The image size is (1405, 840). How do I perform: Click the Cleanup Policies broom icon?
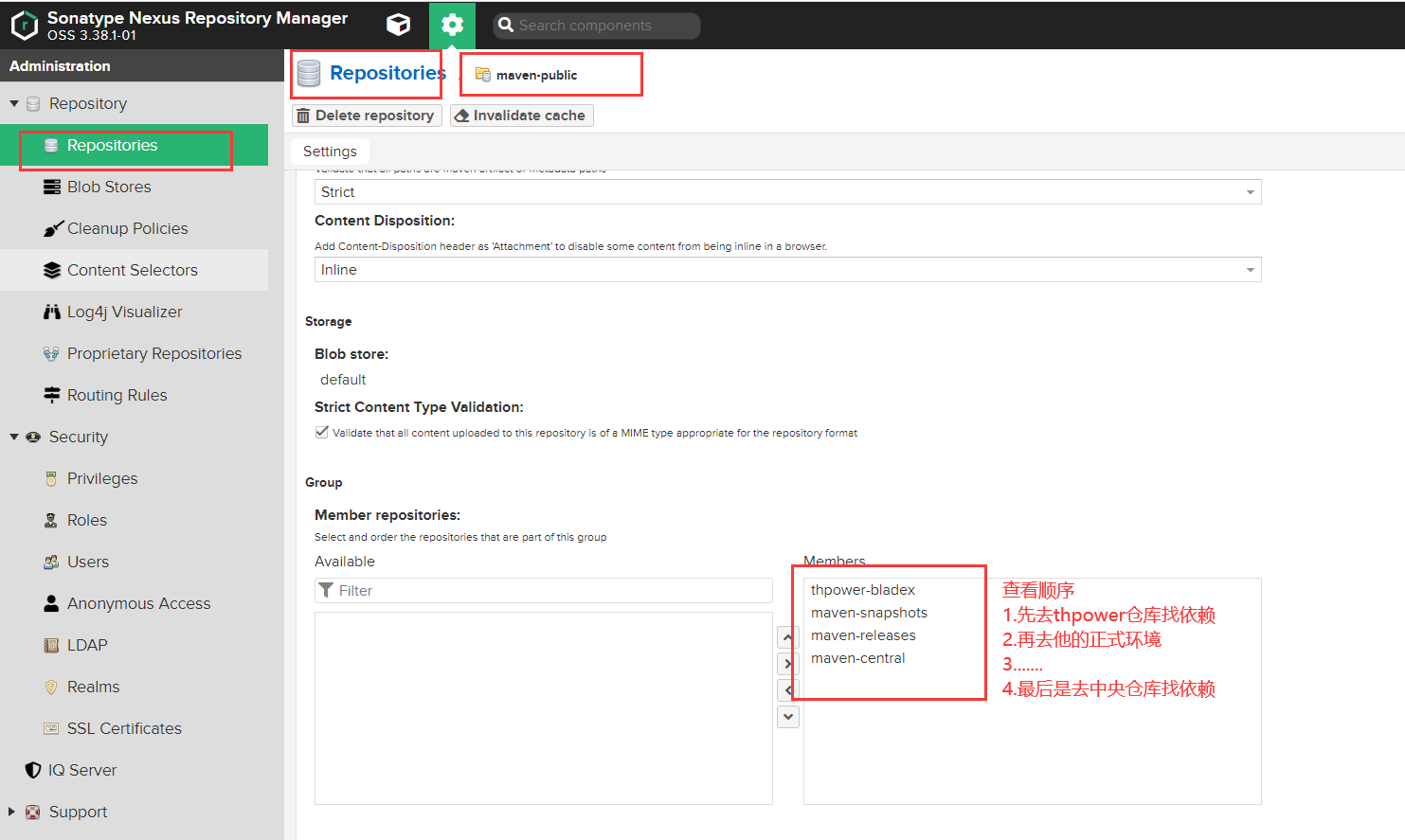52,228
